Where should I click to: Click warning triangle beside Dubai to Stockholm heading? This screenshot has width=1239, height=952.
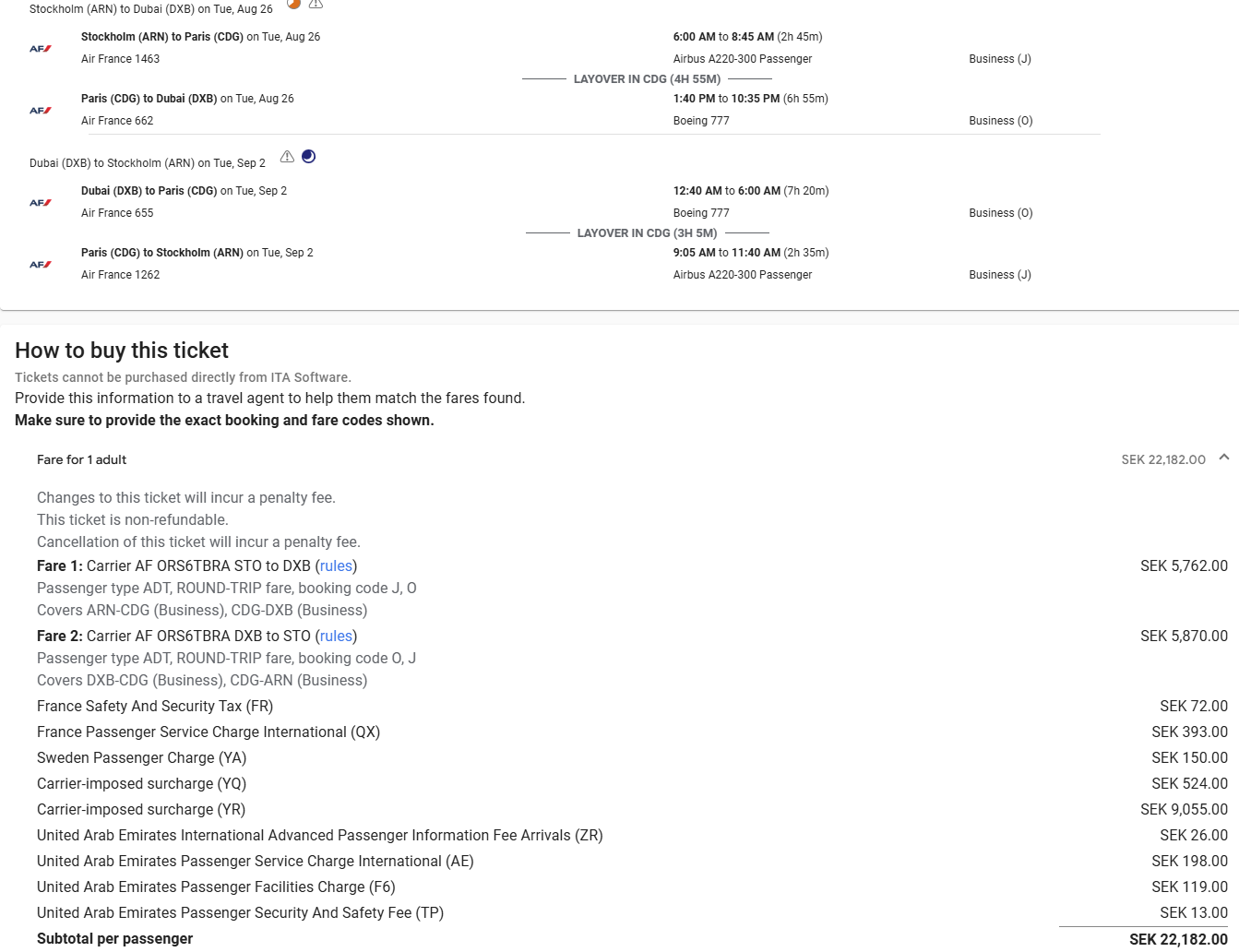[287, 157]
